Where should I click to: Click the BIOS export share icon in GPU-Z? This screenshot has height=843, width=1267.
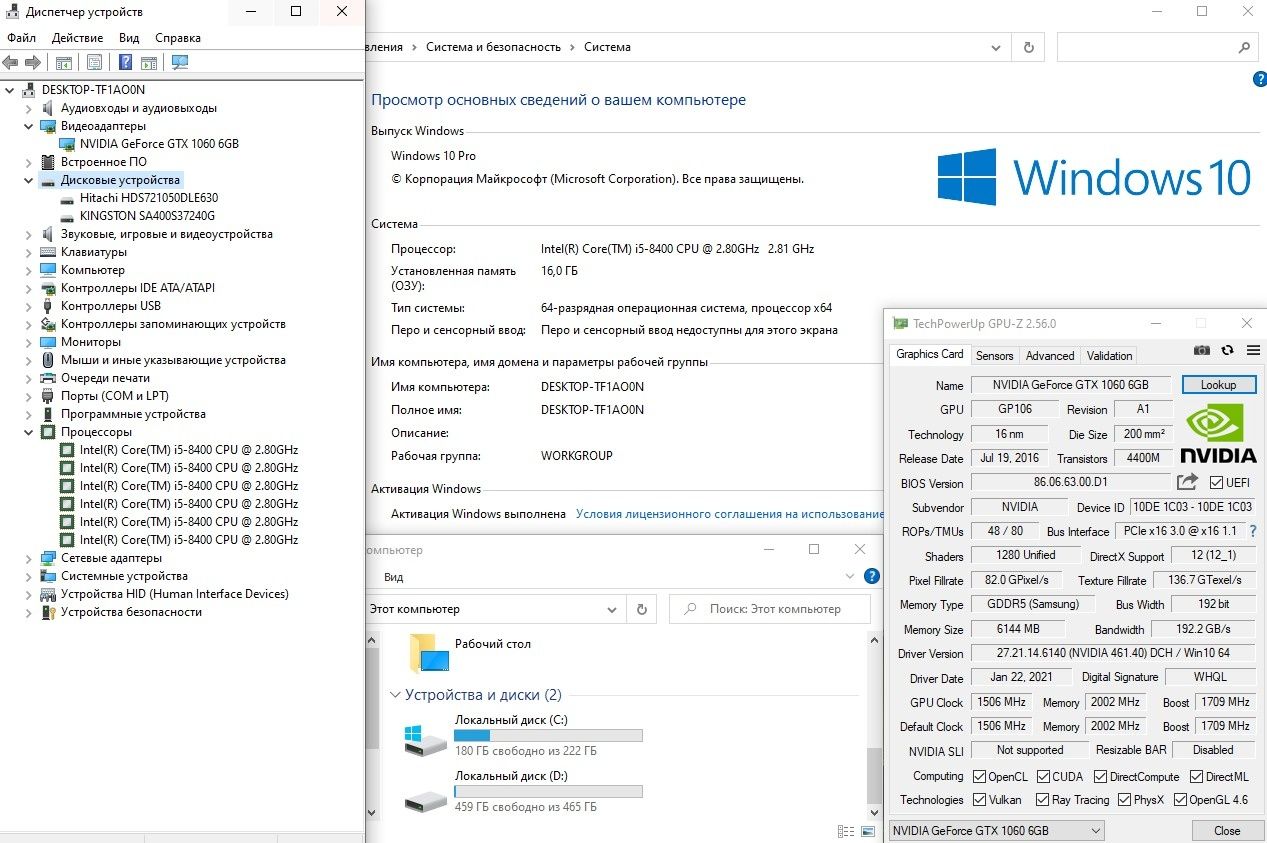click(x=1187, y=482)
